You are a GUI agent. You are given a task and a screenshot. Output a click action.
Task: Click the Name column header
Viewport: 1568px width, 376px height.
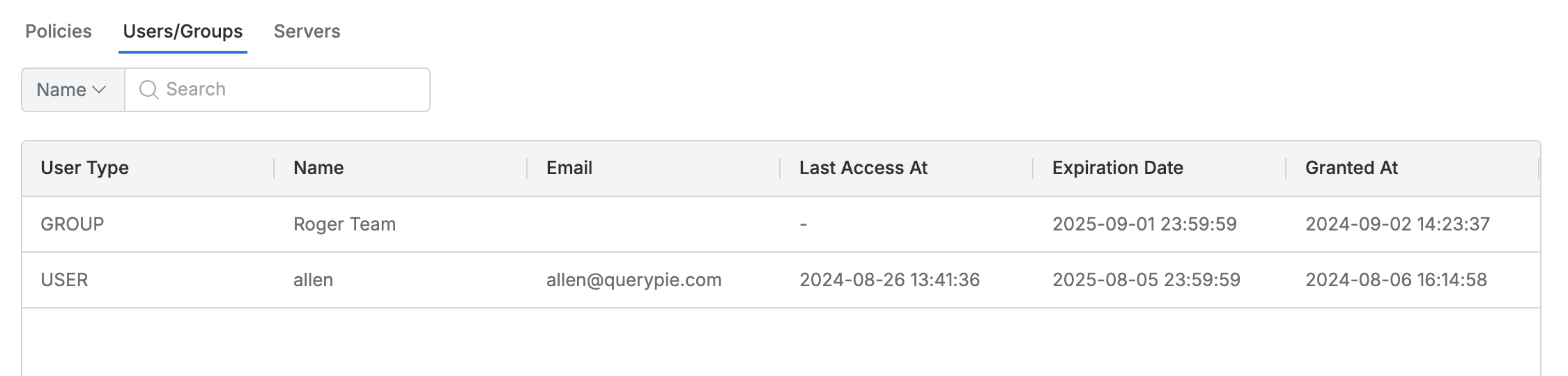click(x=318, y=168)
